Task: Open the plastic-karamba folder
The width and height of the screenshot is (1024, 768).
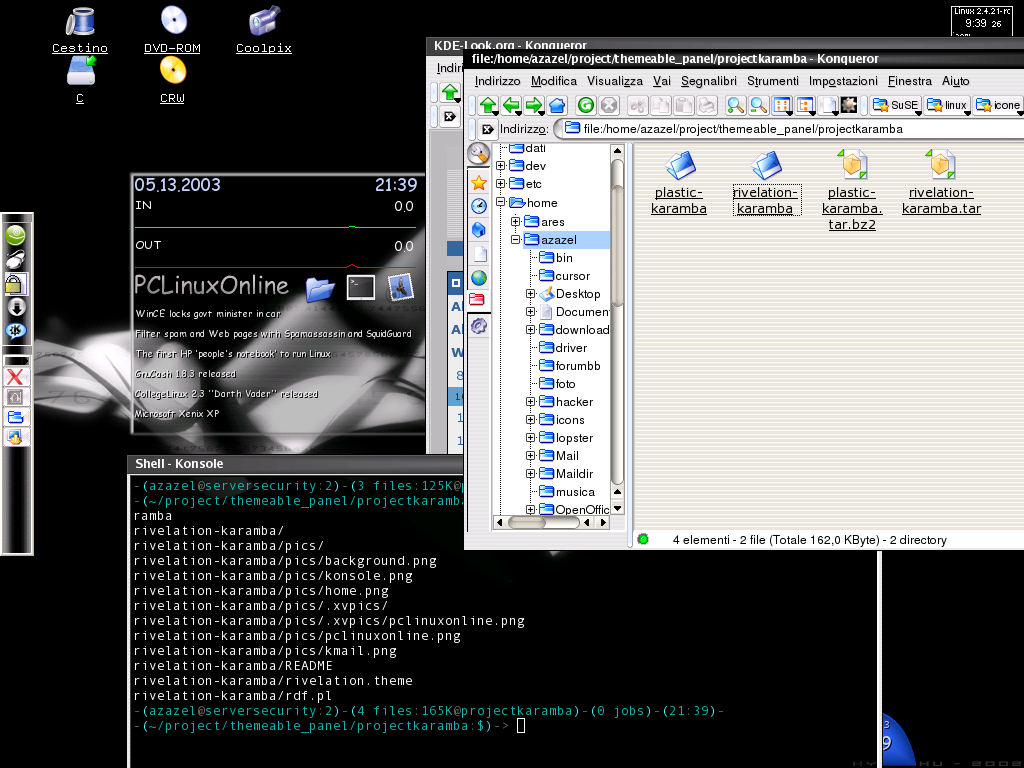Action: click(x=679, y=183)
